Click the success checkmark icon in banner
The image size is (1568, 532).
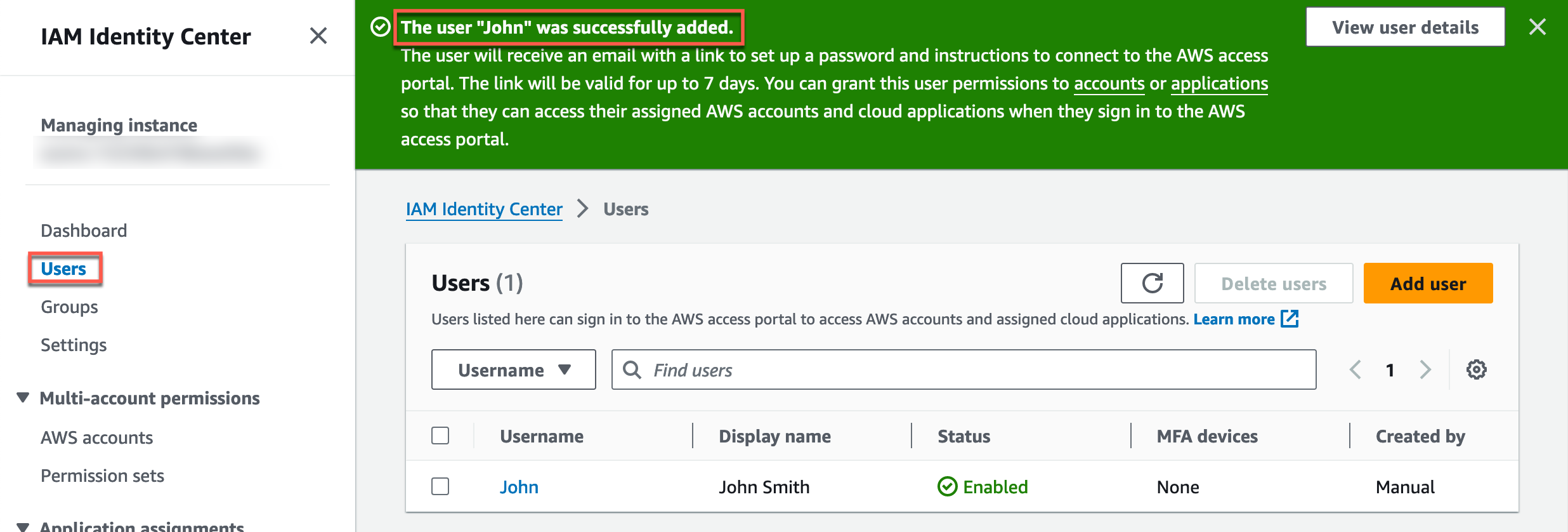(380, 27)
